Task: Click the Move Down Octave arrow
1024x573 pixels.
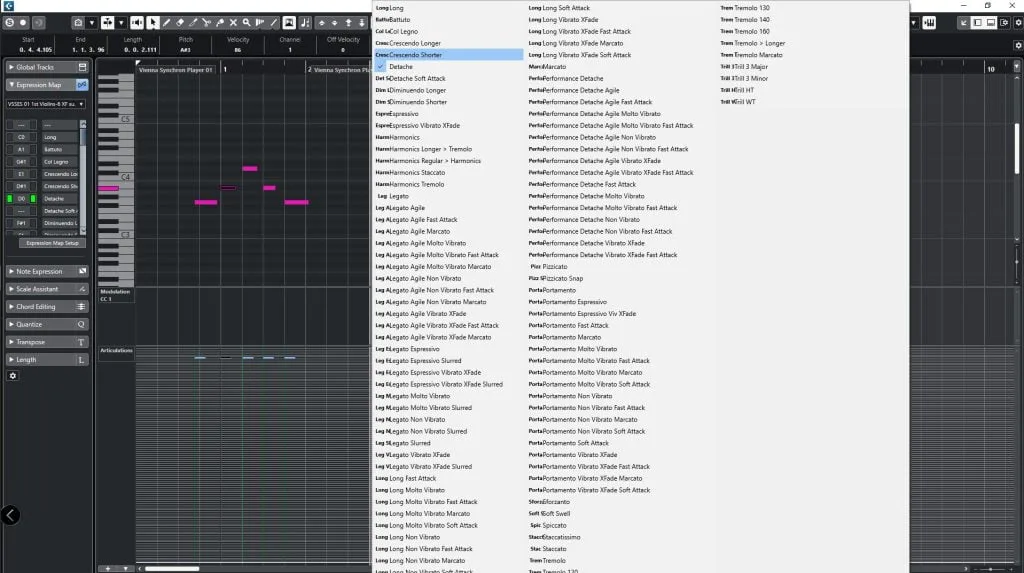Action: 362,22
